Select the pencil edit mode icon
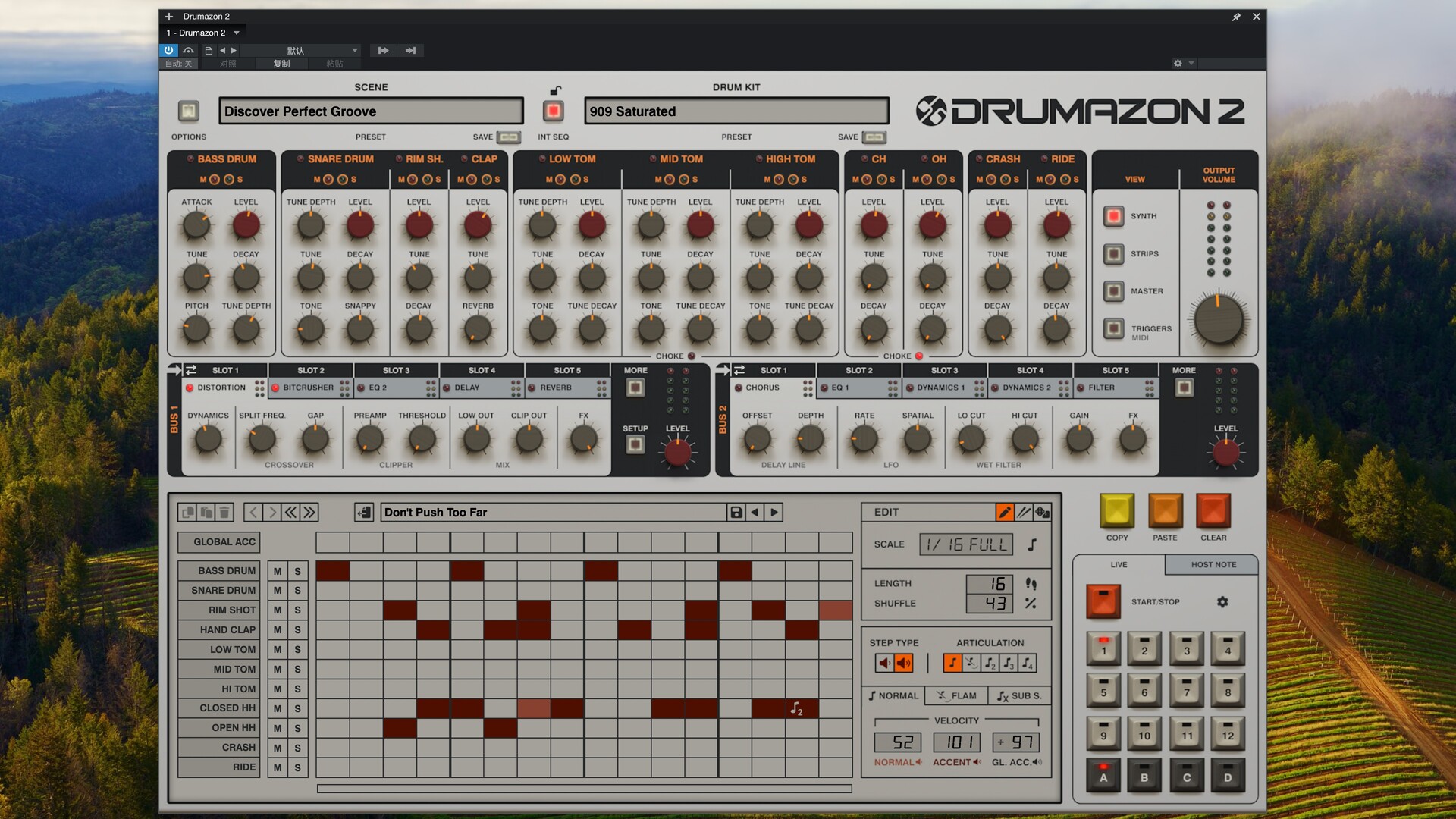The height and width of the screenshot is (819, 1456). click(x=1005, y=513)
